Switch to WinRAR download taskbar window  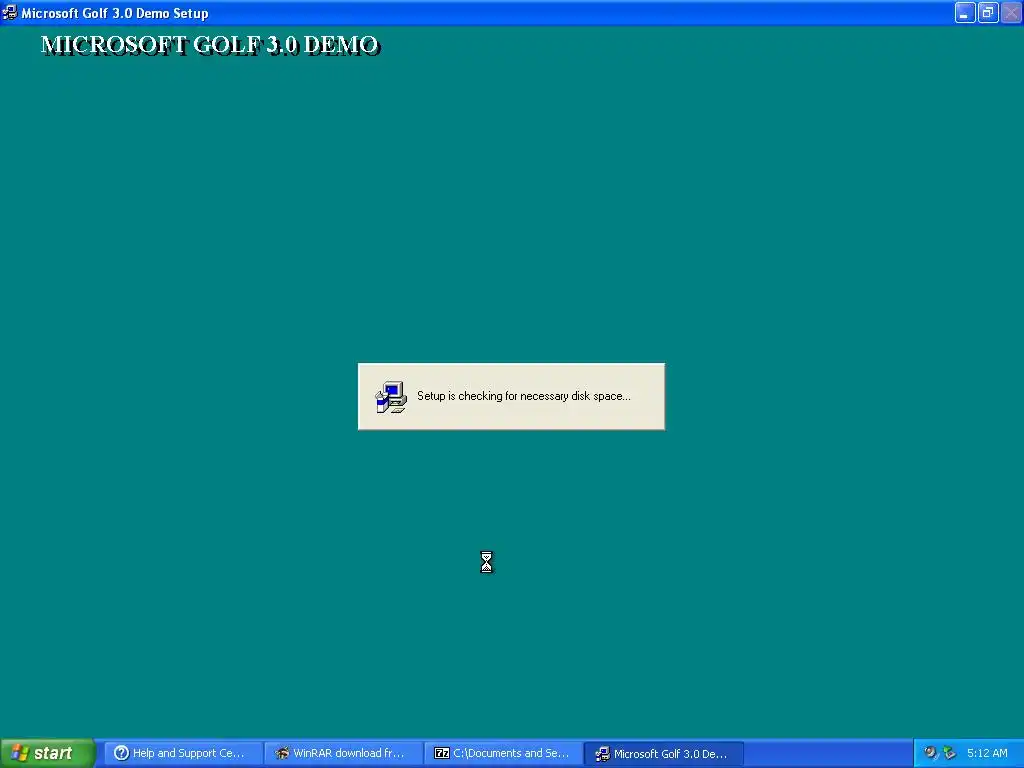coord(344,753)
